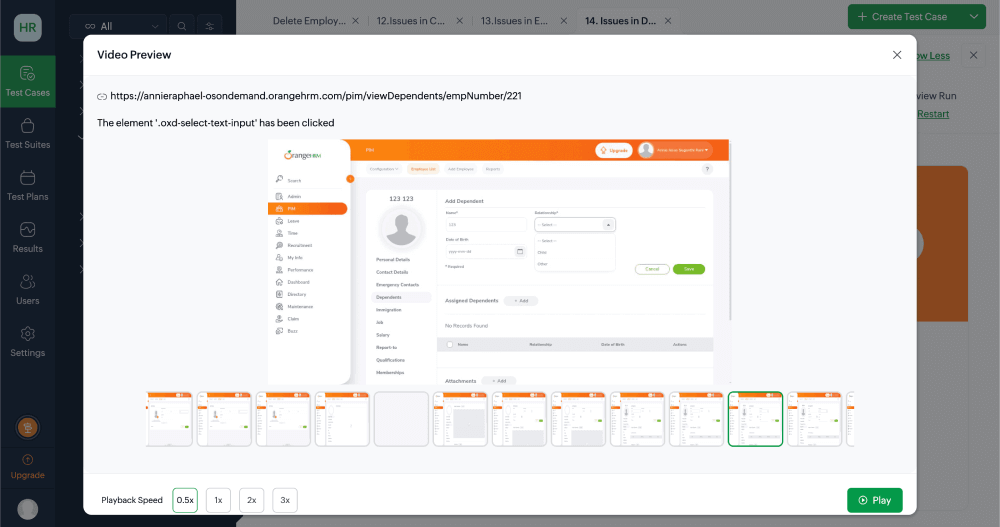Close the 'Delete Employ...' tab

click(x=355, y=21)
